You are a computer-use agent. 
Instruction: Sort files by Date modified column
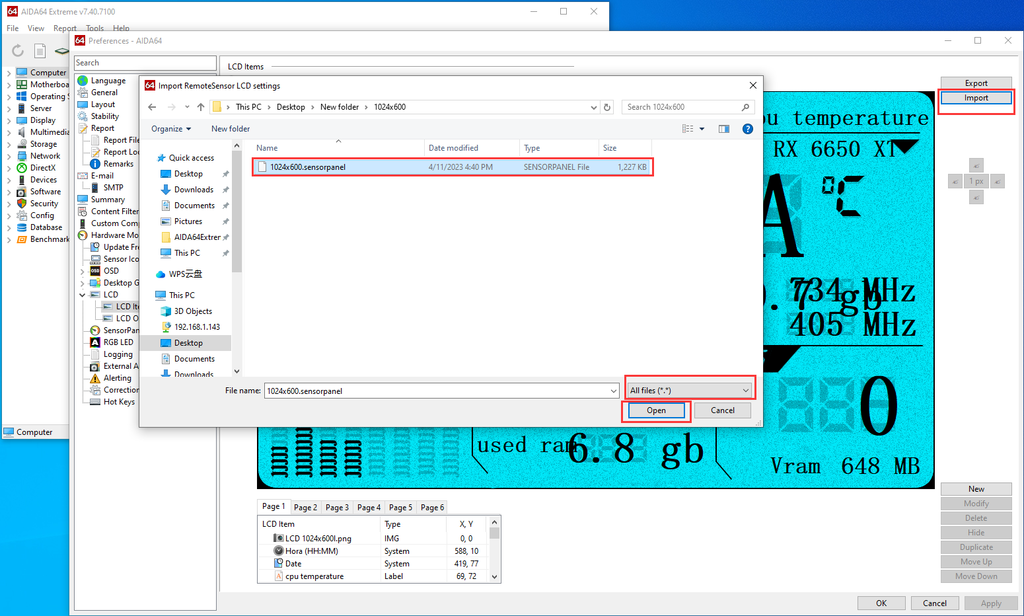(x=453, y=147)
